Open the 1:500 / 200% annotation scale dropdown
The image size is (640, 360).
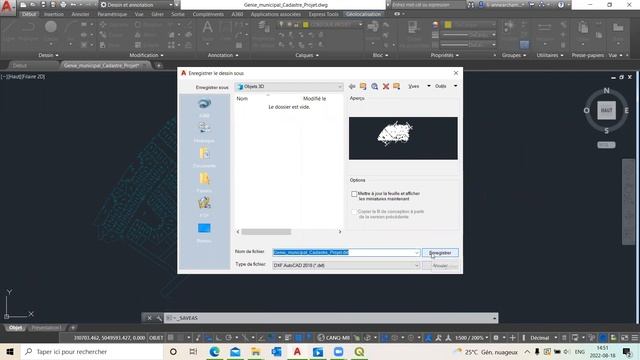471,338
